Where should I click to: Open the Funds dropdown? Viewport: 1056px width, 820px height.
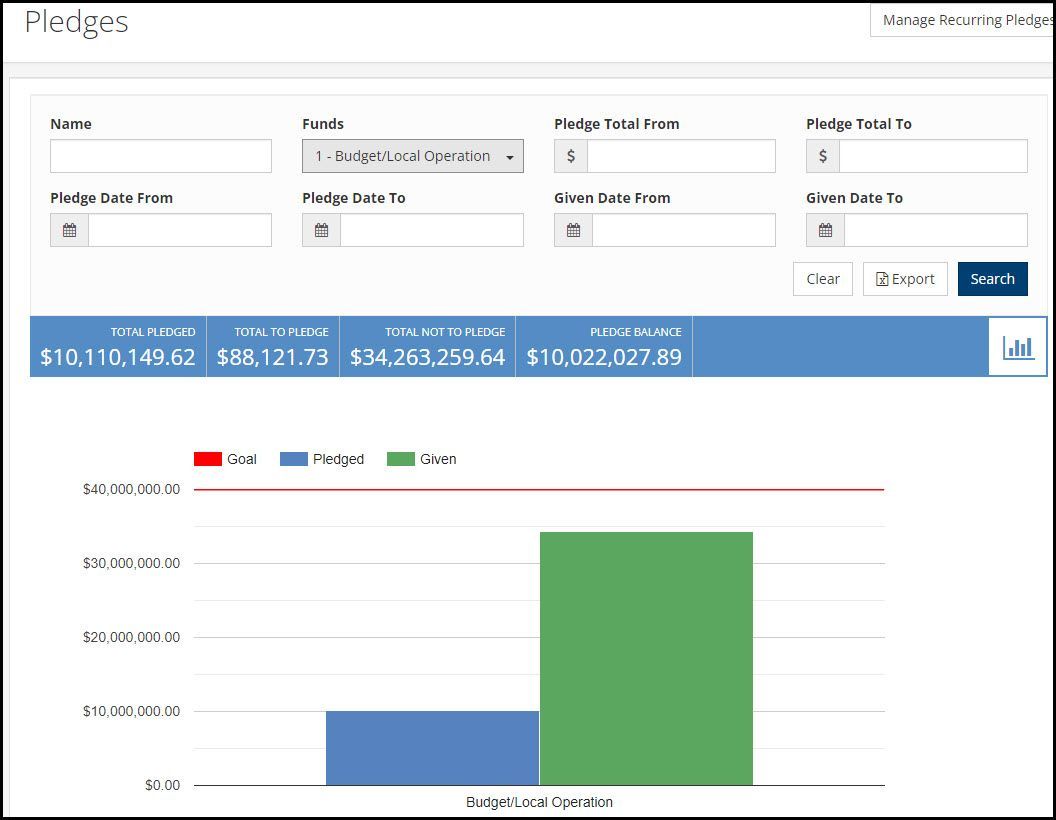pyautogui.click(x=413, y=156)
